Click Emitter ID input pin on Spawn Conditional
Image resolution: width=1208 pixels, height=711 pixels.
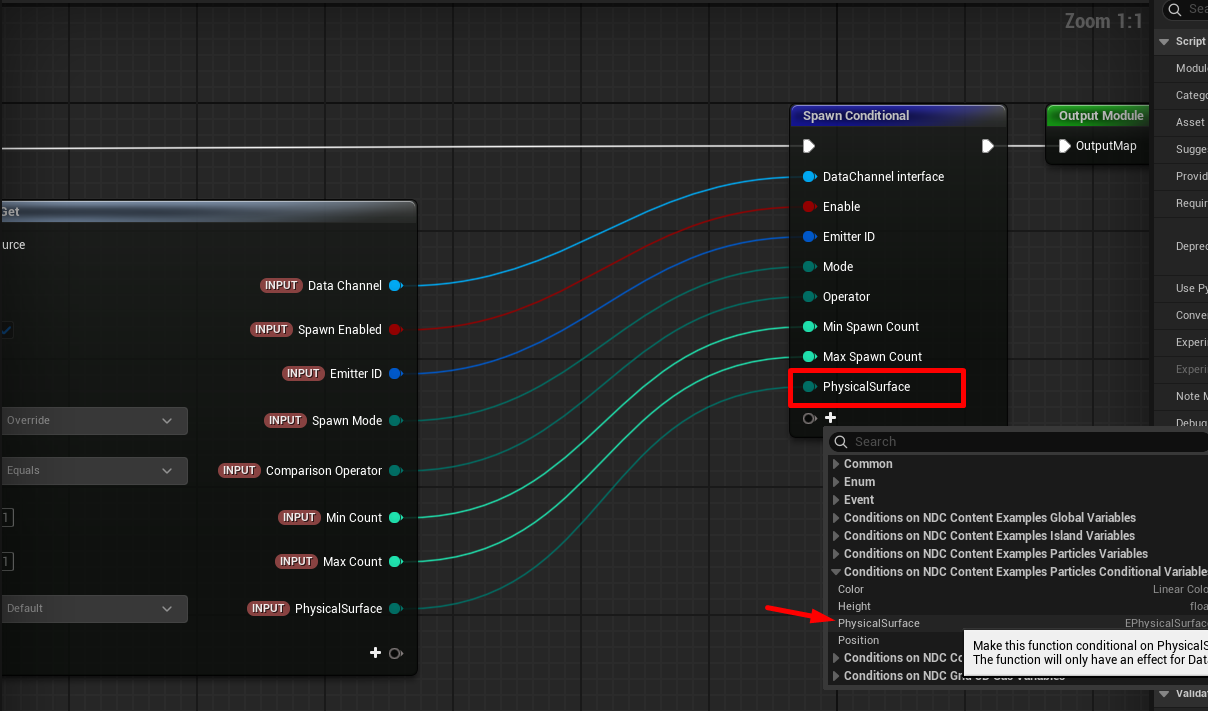pyautogui.click(x=809, y=237)
